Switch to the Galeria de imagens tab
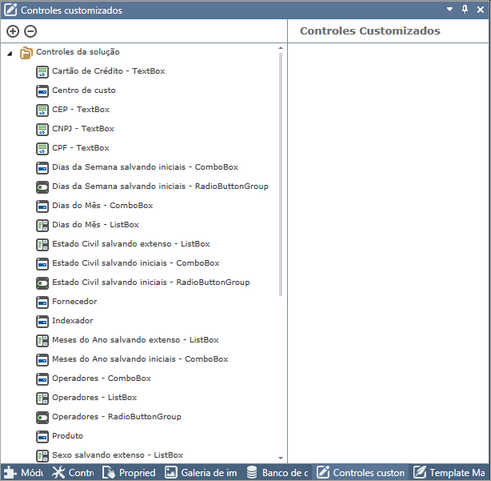 [202, 472]
